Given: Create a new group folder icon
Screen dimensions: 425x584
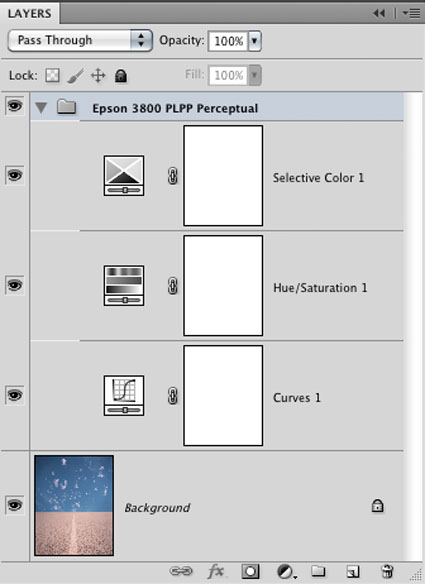Looking at the screenshot, I should (318, 571).
